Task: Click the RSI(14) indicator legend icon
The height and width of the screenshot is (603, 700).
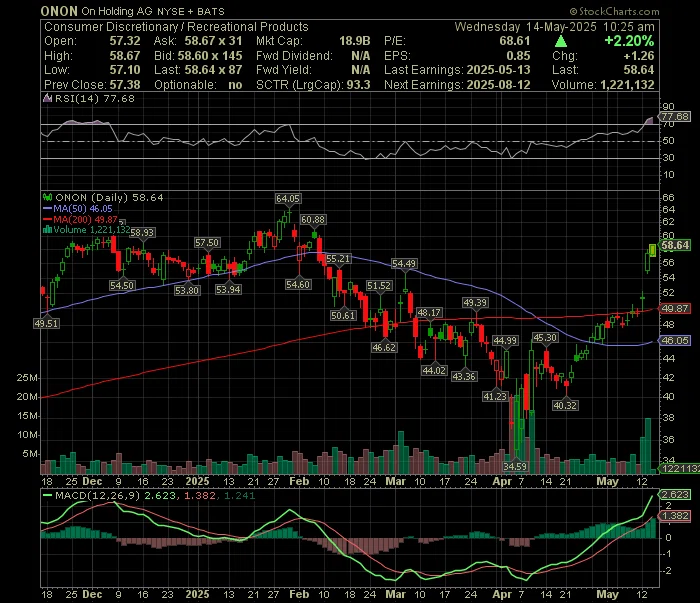Action: click(x=47, y=98)
